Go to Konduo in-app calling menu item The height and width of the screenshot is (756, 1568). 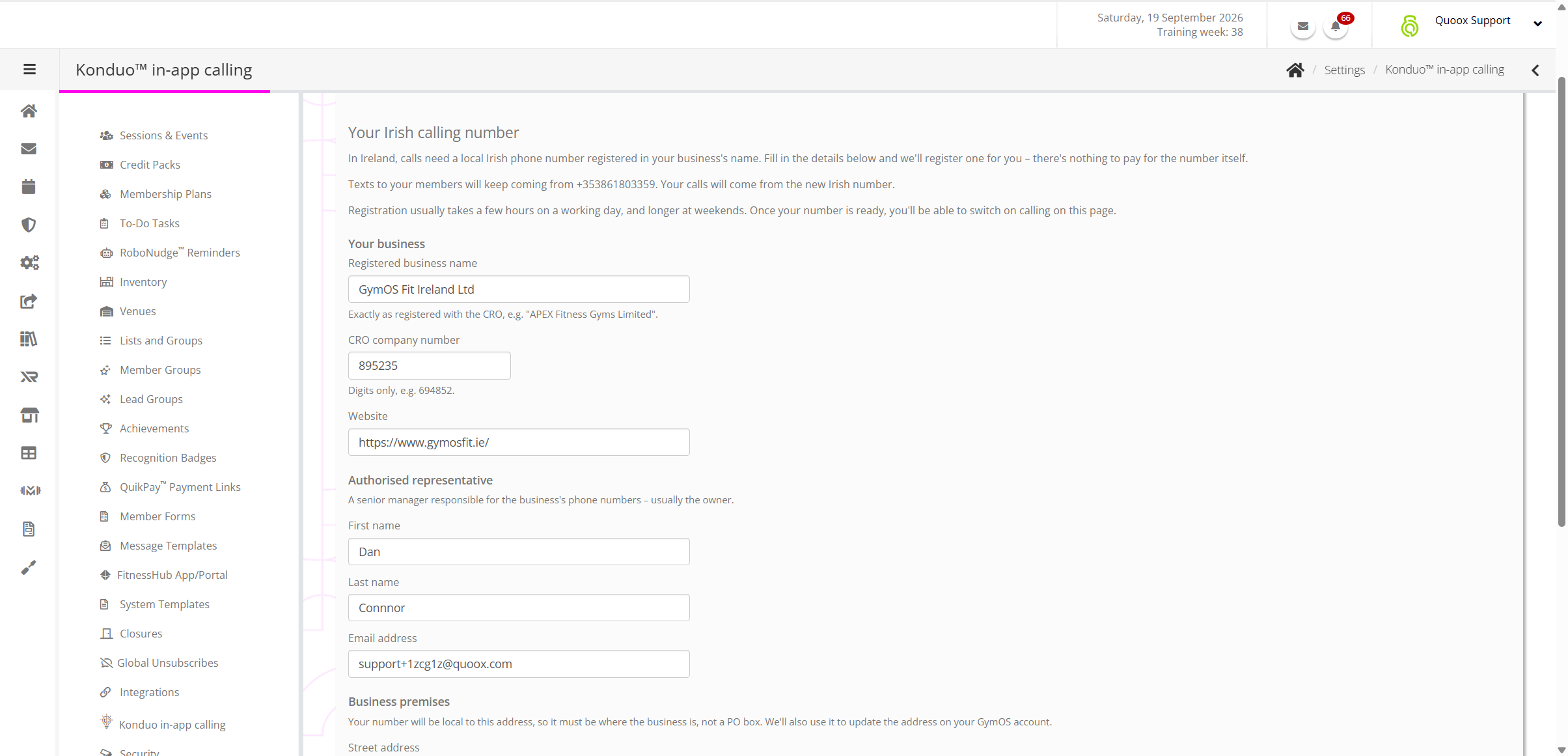[172, 724]
